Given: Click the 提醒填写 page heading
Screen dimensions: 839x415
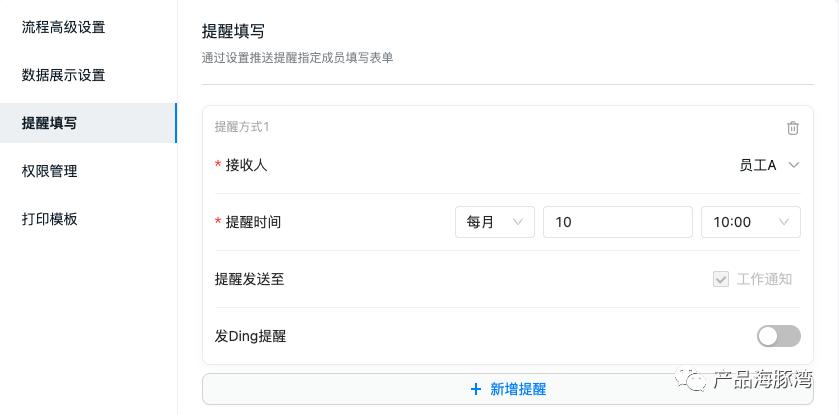Looking at the screenshot, I should tap(233, 32).
